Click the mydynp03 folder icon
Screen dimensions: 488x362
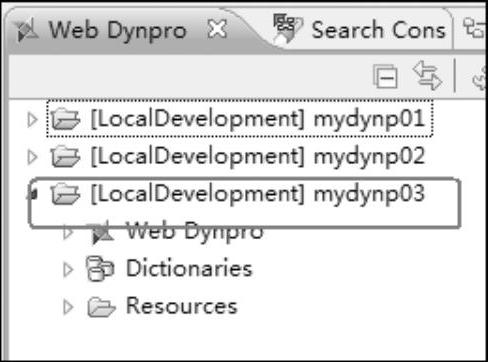[x=65, y=193]
